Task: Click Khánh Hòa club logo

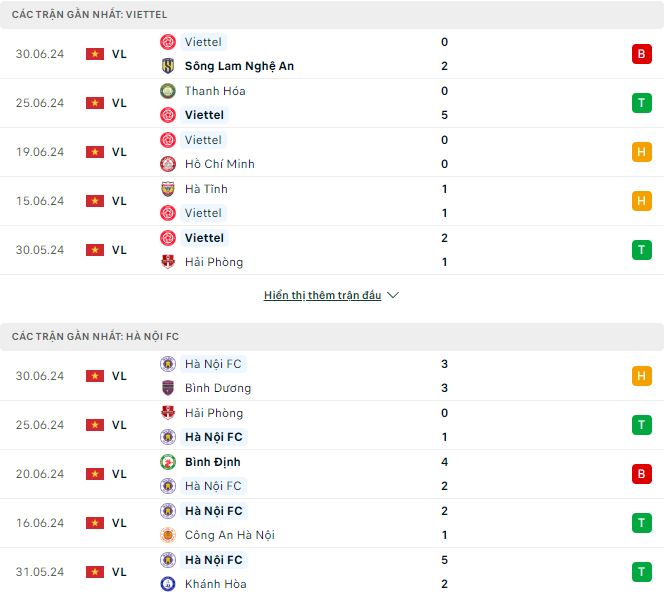Action: 168,584
